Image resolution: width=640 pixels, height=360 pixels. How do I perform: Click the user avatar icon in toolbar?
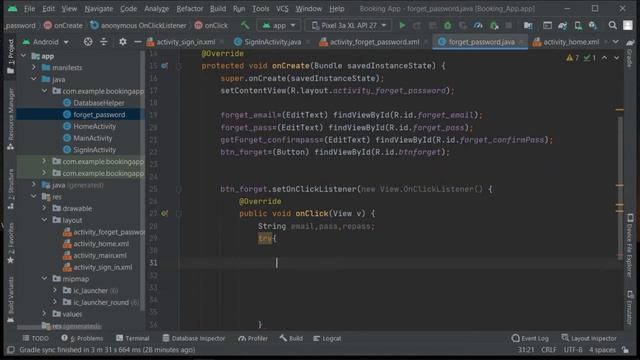[628, 25]
